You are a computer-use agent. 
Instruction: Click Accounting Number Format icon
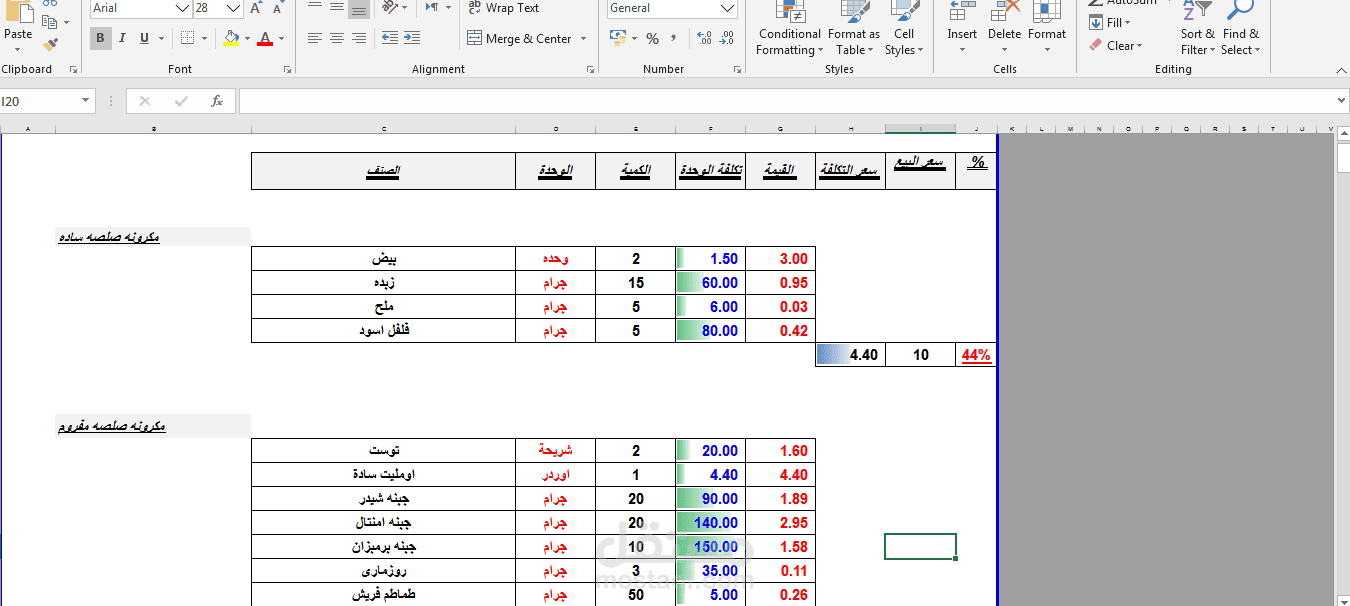[619, 39]
